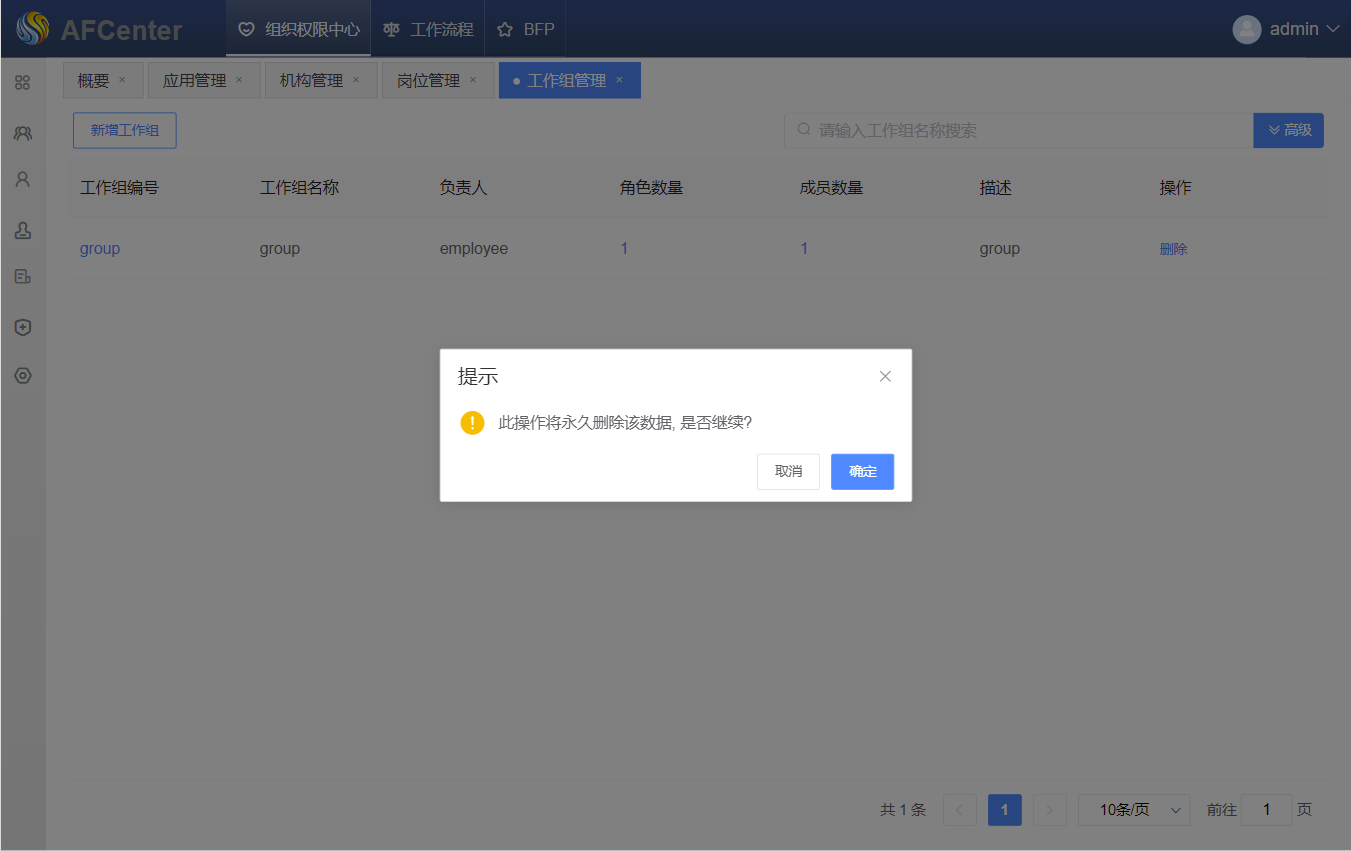The height and width of the screenshot is (851, 1351).
Task: Close the 提示 dialog with the X icon
Action: pyautogui.click(x=885, y=377)
